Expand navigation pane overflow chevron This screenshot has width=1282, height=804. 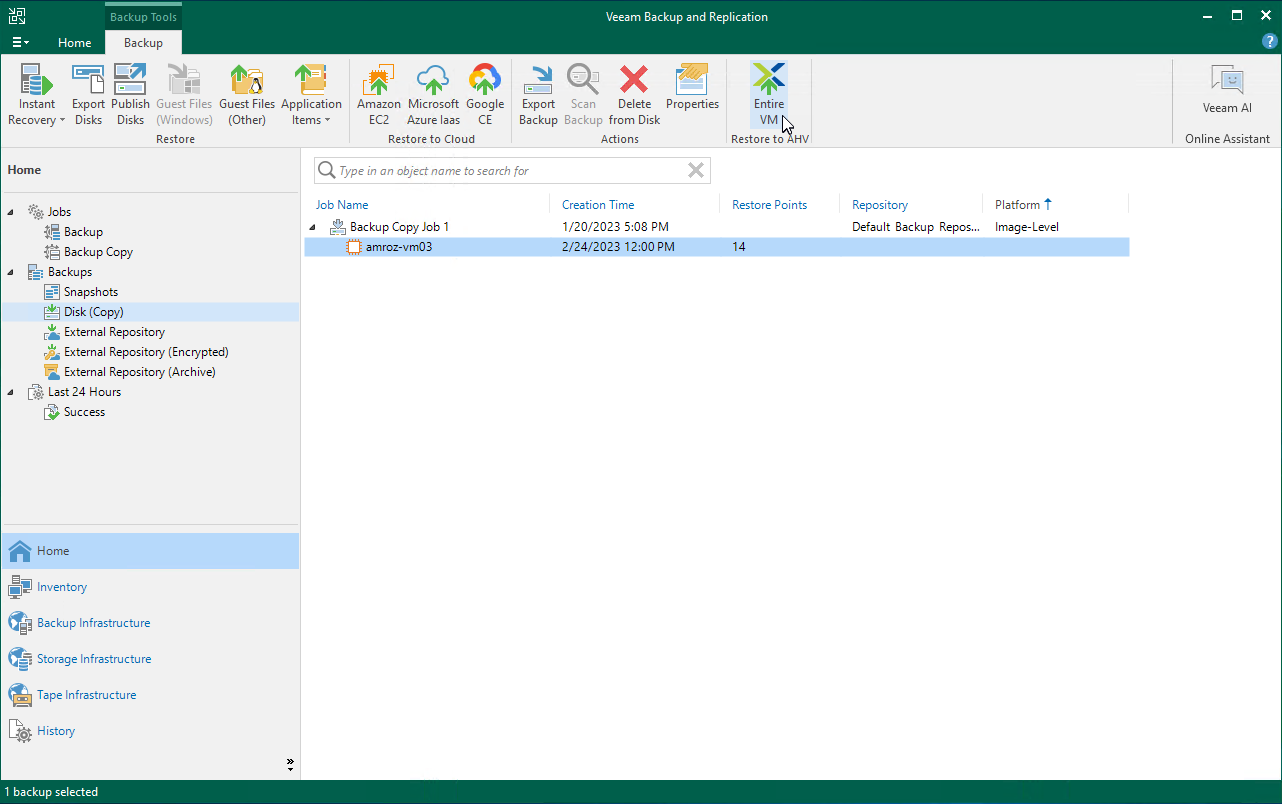[290, 765]
